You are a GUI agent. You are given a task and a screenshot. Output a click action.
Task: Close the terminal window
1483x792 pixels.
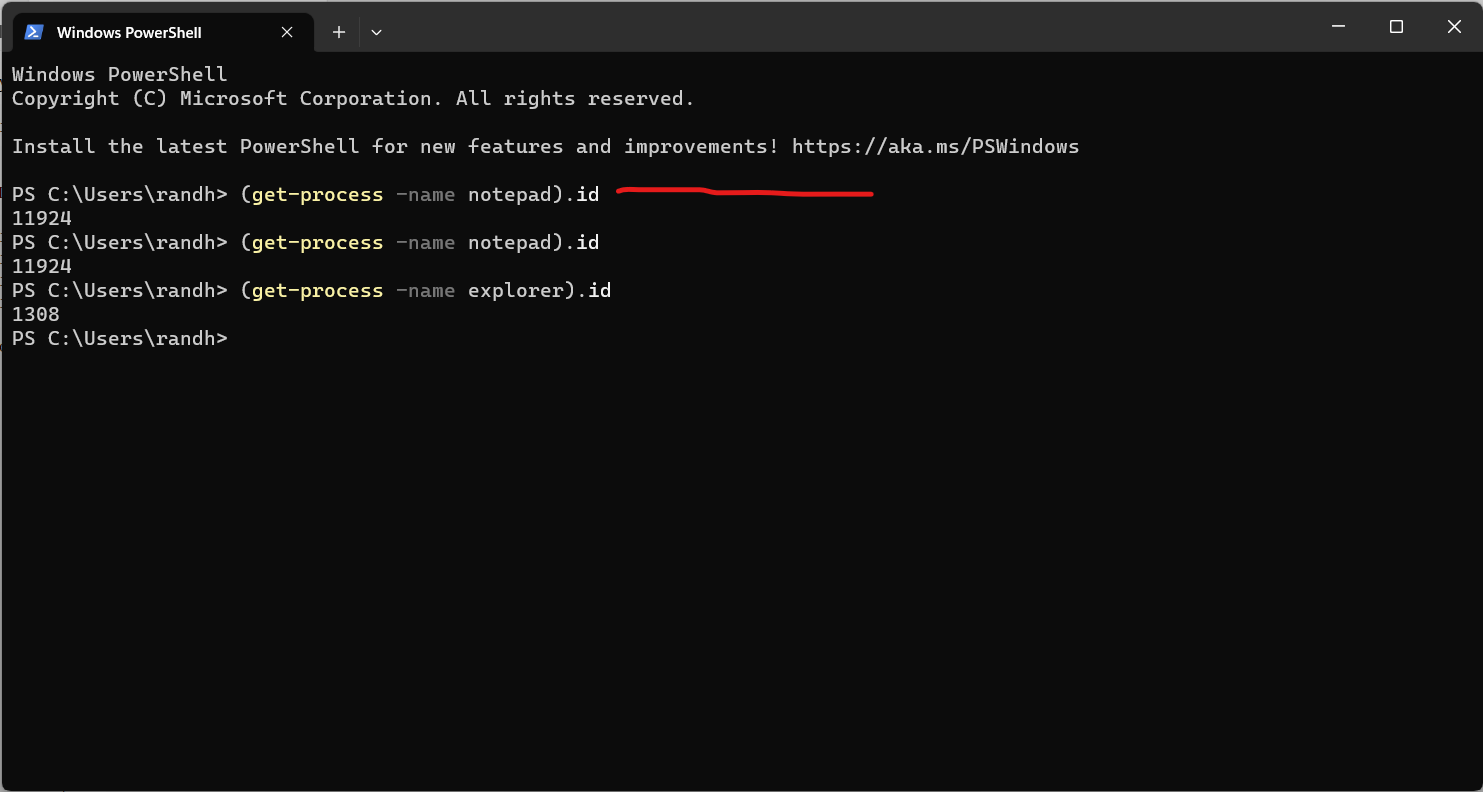(1454, 27)
